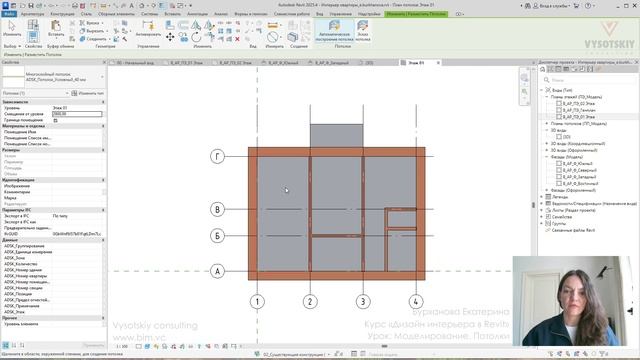Click the Mirror pick-axis triangle icon
Viewport: 640px width, 360px height.
click(196, 25)
